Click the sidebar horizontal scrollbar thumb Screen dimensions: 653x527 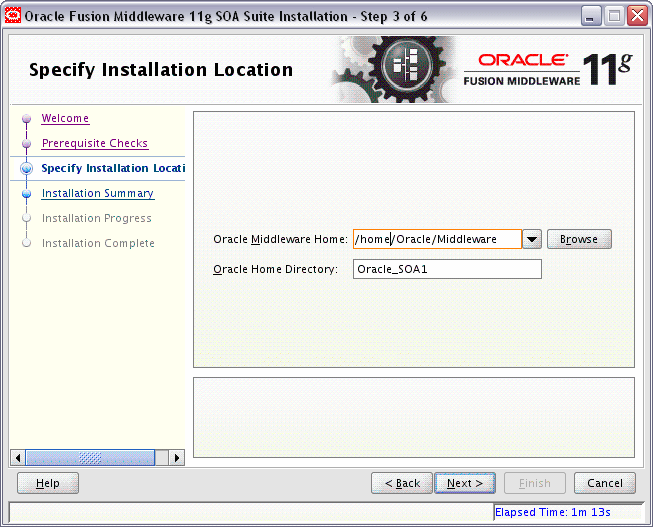90,458
